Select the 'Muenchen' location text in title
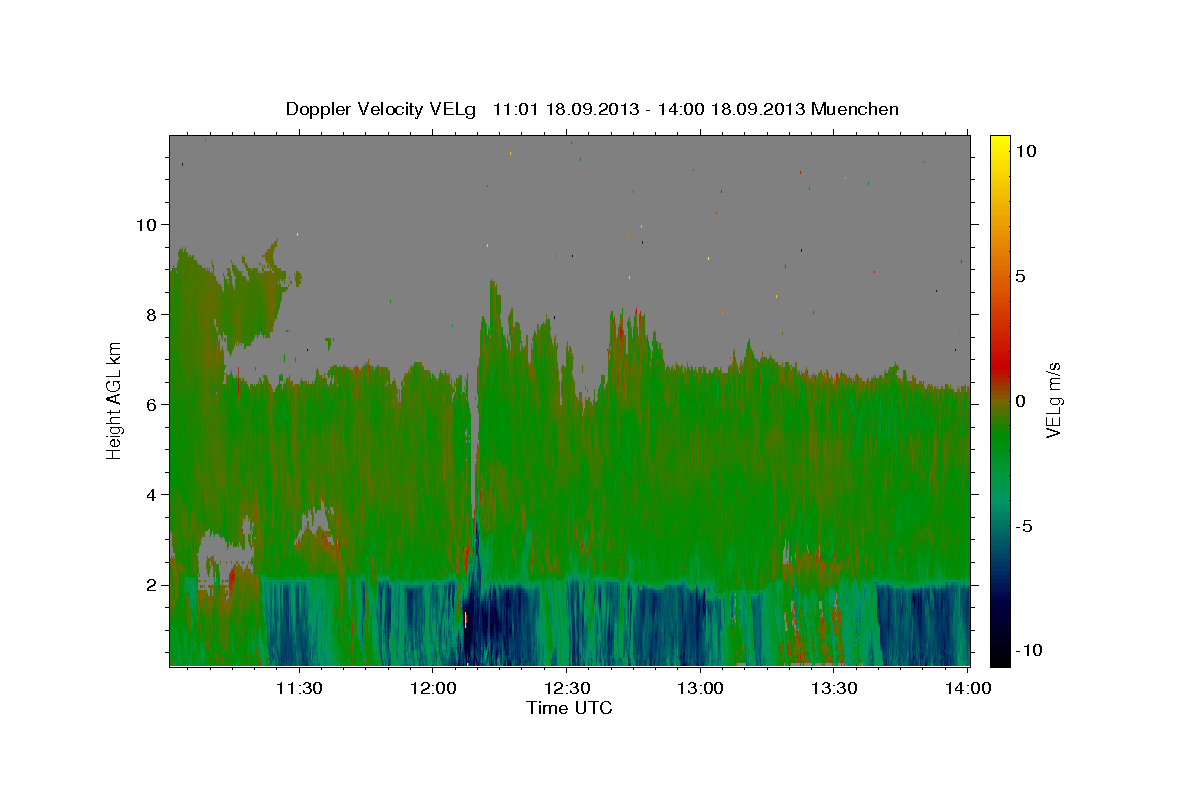This screenshot has height=800, width=1200. [x=855, y=109]
